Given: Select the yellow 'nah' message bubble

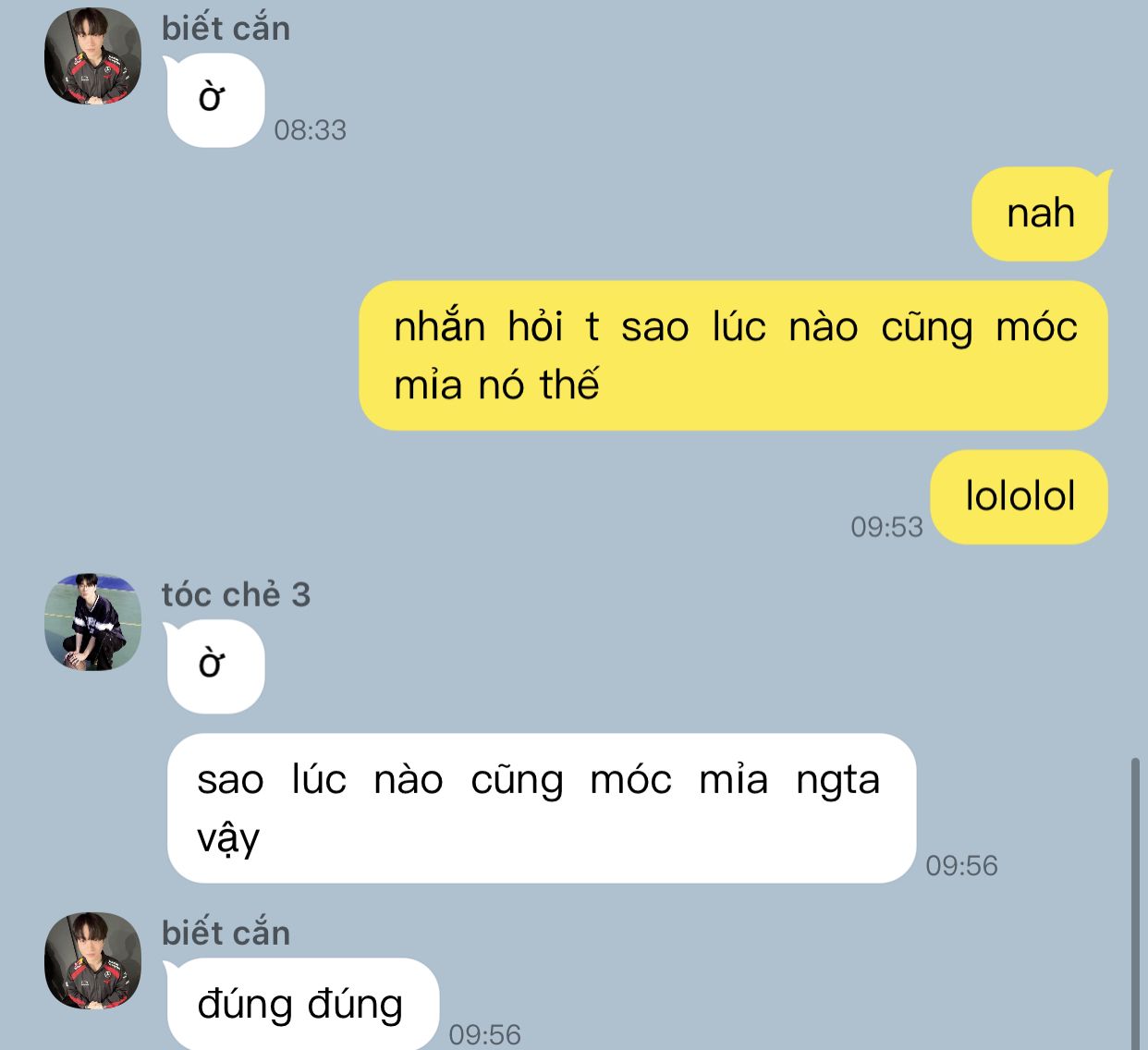Looking at the screenshot, I should click(x=1040, y=214).
